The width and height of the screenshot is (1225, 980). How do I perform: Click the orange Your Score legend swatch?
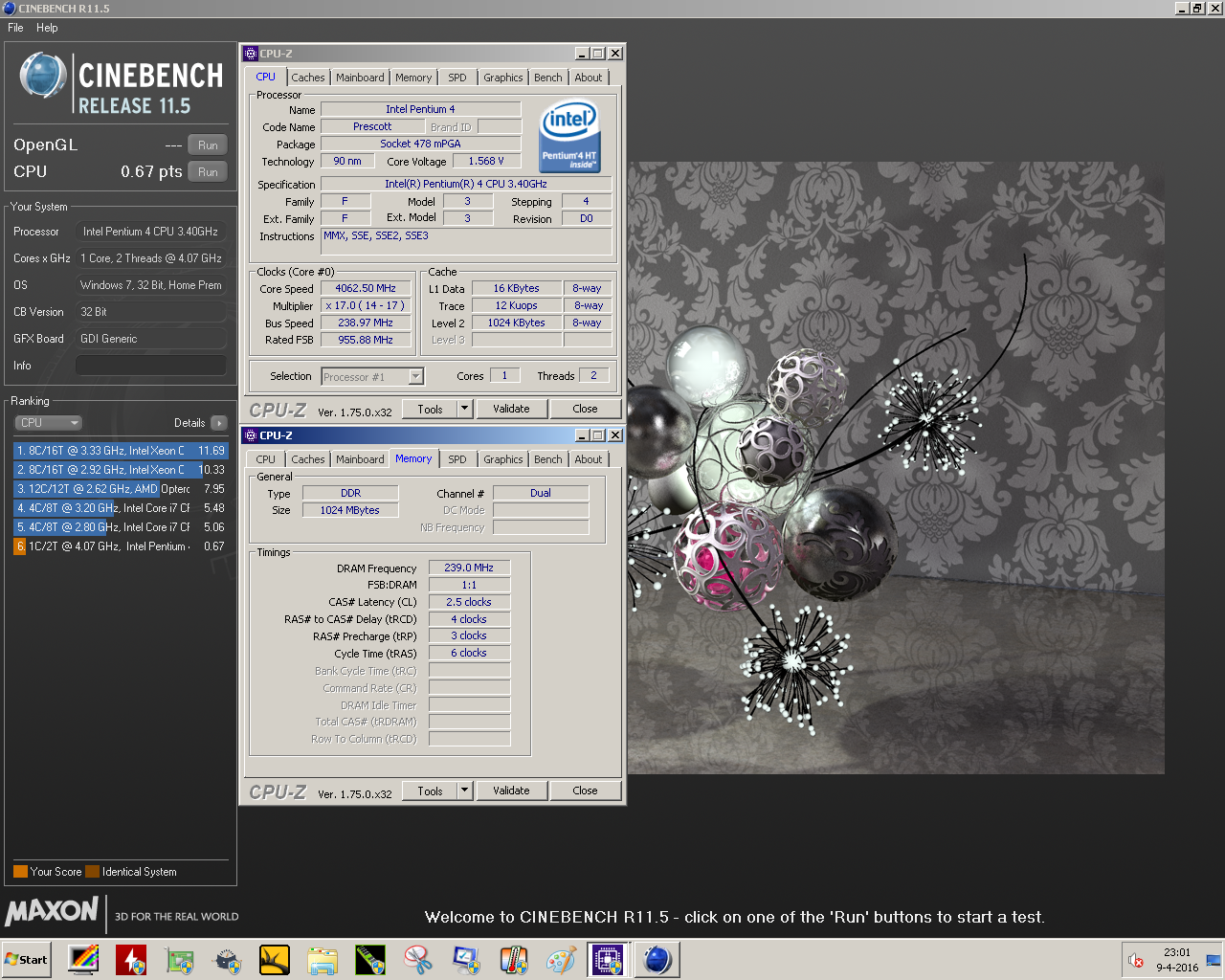coord(20,872)
